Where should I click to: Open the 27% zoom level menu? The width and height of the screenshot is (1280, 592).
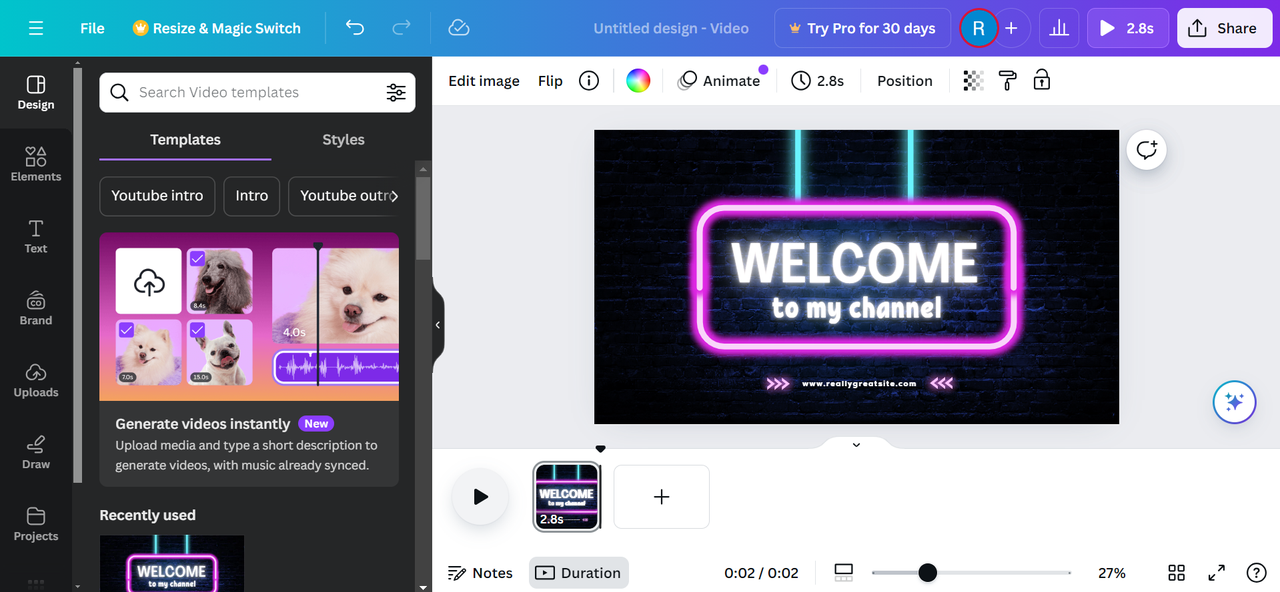click(x=1111, y=573)
